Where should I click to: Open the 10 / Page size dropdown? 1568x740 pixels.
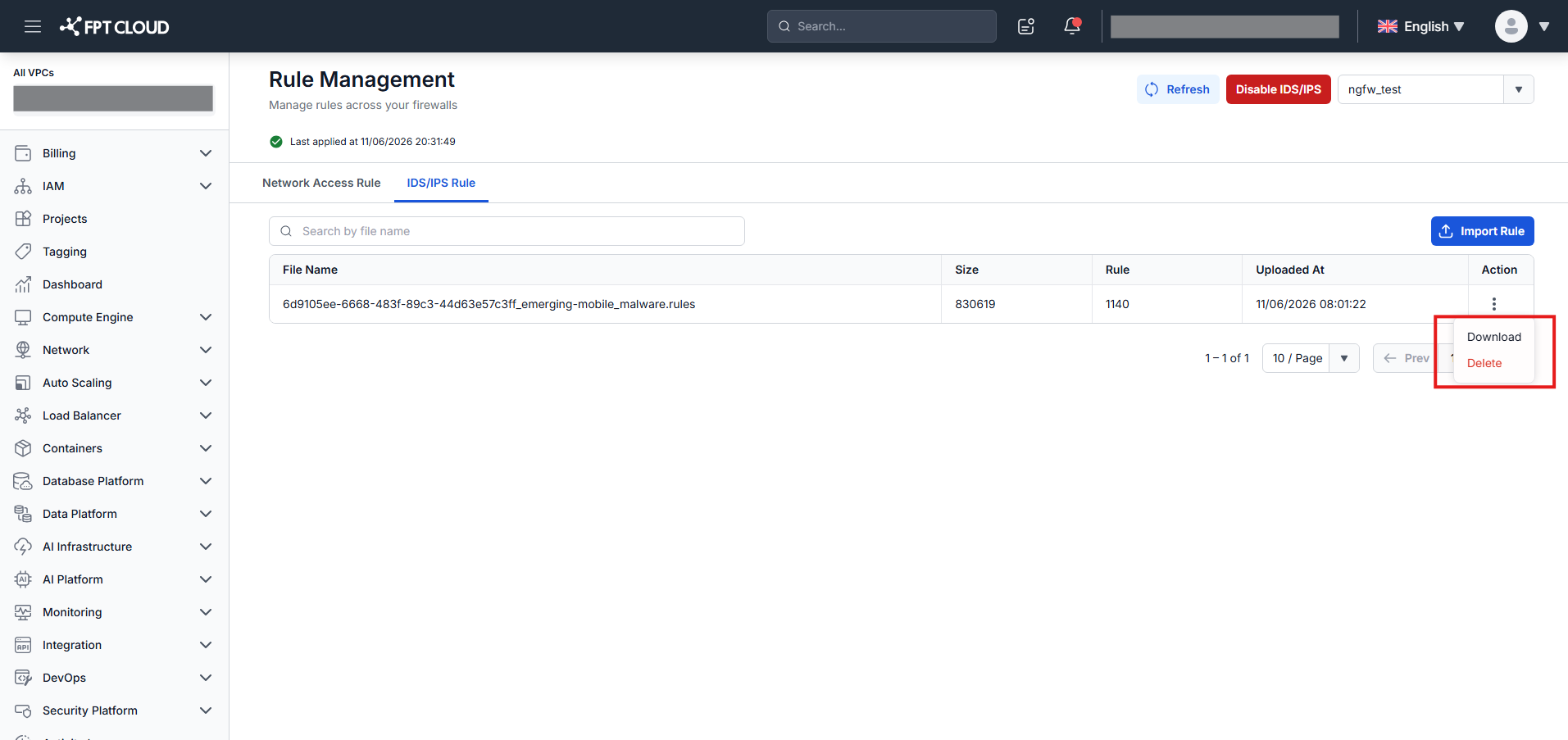pyautogui.click(x=1311, y=358)
